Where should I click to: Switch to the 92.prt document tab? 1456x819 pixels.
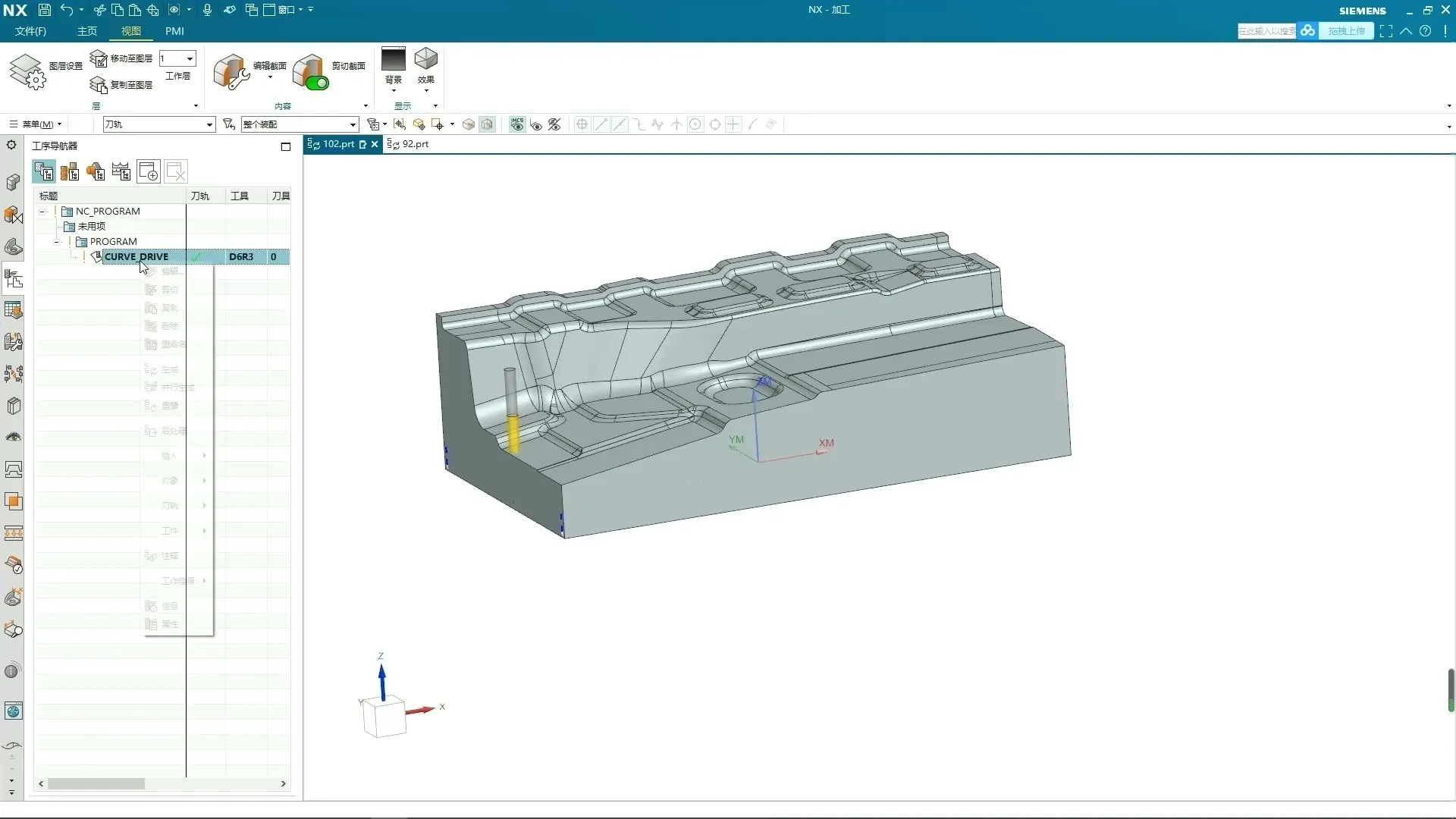(x=415, y=144)
